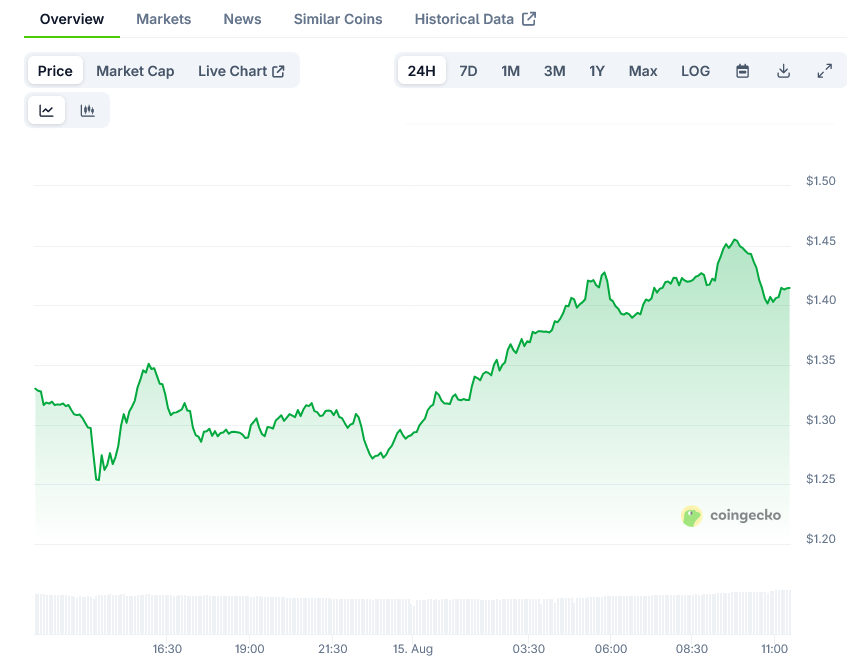847x664 pixels.
Task: Click the CoinGecko logo watermark
Action: pos(731,516)
